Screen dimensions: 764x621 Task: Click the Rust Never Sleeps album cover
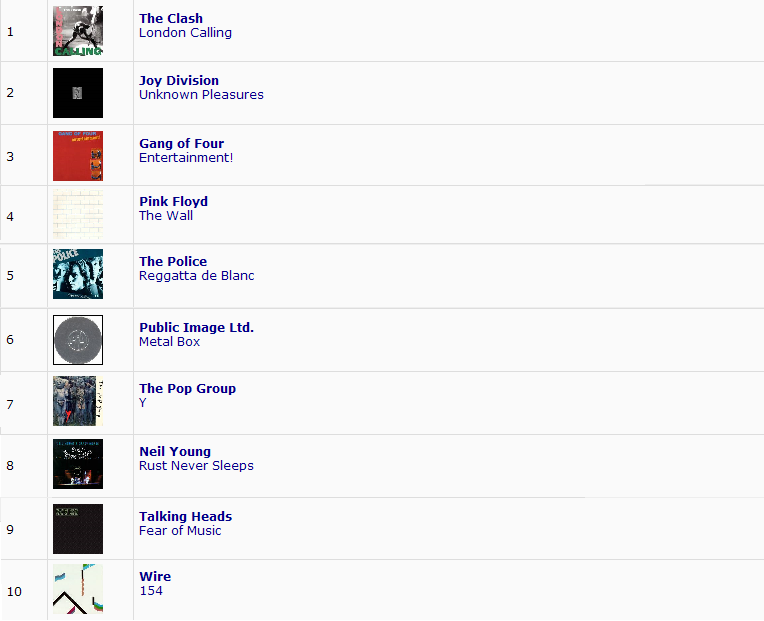pos(78,464)
